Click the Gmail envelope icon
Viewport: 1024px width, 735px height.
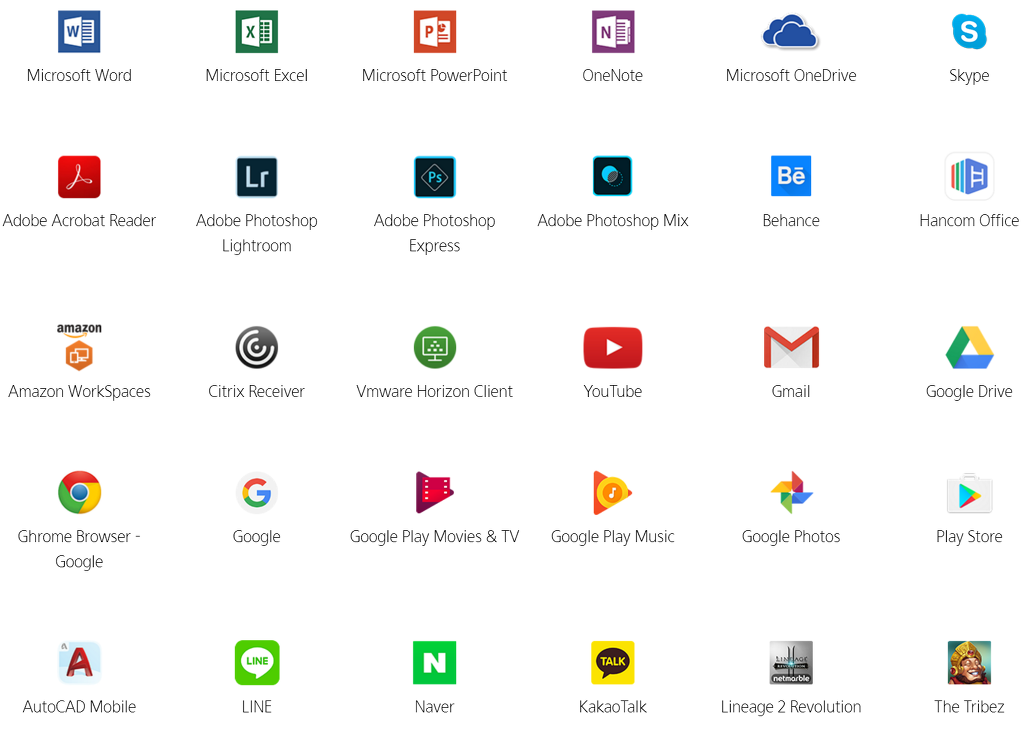790,347
